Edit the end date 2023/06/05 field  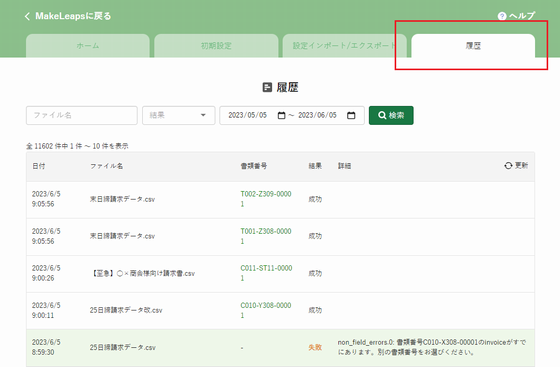(318, 115)
